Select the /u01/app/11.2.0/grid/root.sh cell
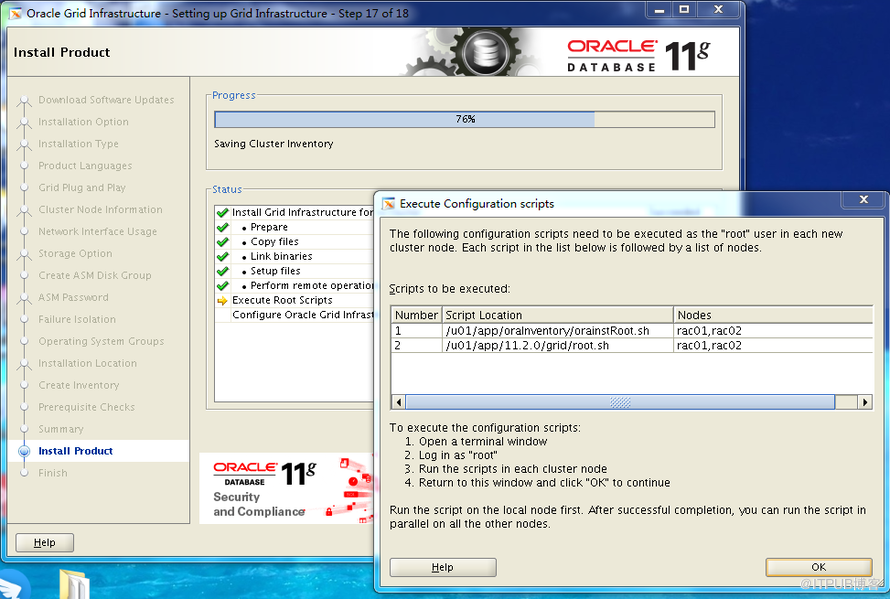 point(557,345)
